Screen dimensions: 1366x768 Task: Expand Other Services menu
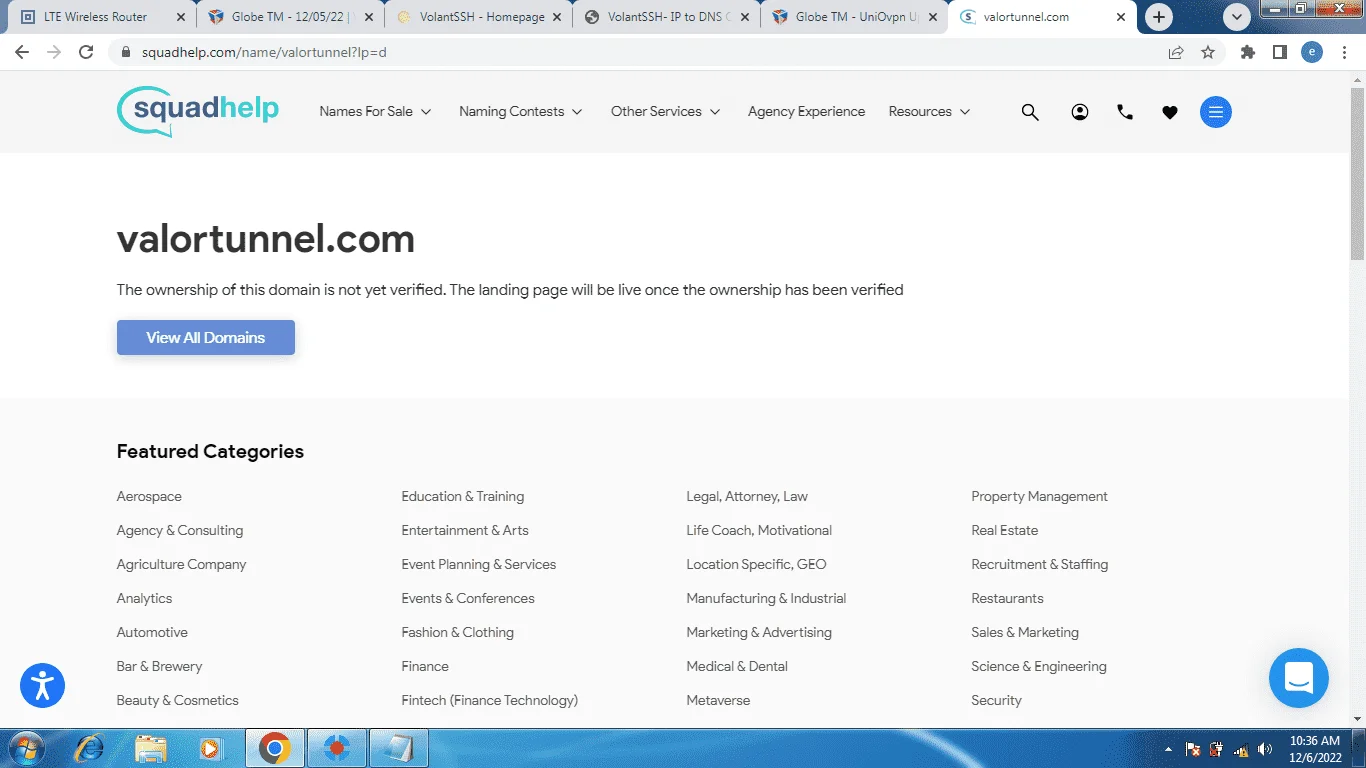(x=666, y=112)
